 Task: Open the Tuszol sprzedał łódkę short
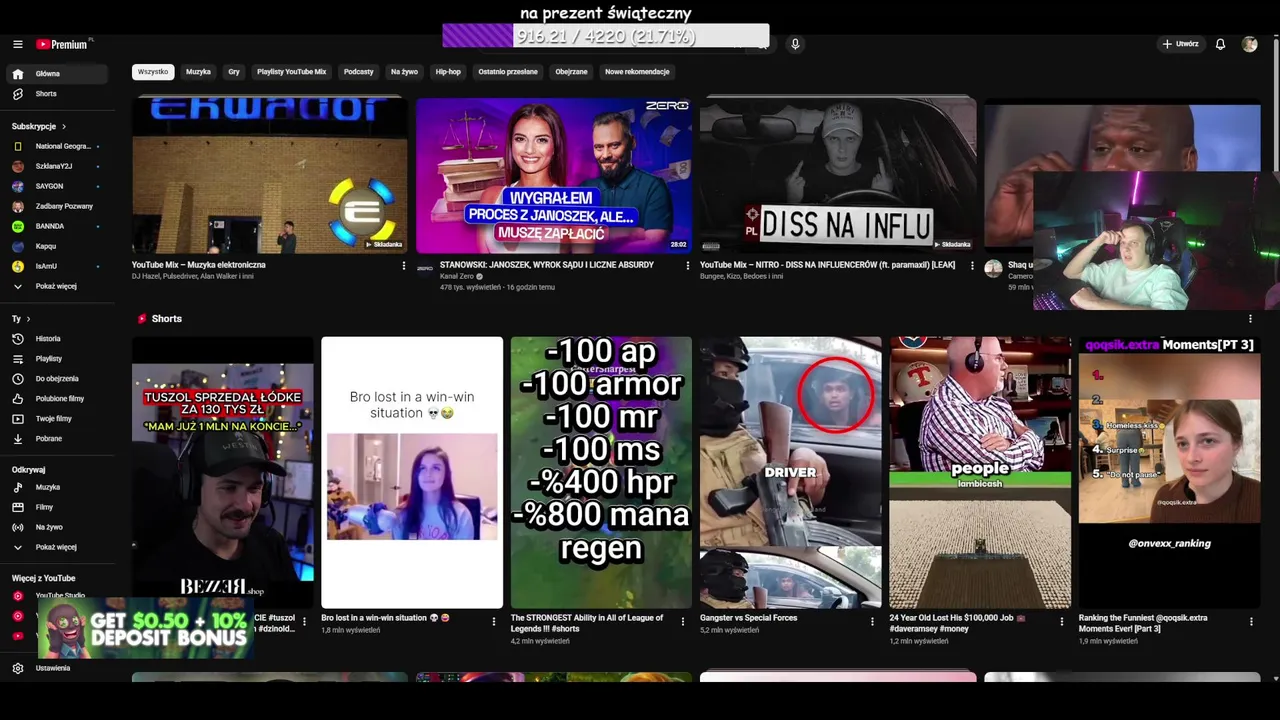(223, 472)
